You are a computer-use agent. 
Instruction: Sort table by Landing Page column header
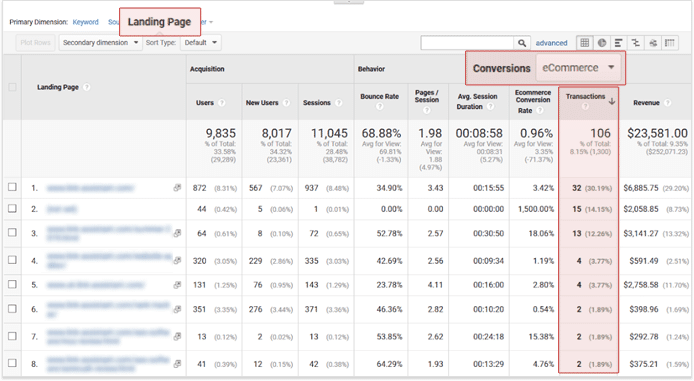(58, 87)
